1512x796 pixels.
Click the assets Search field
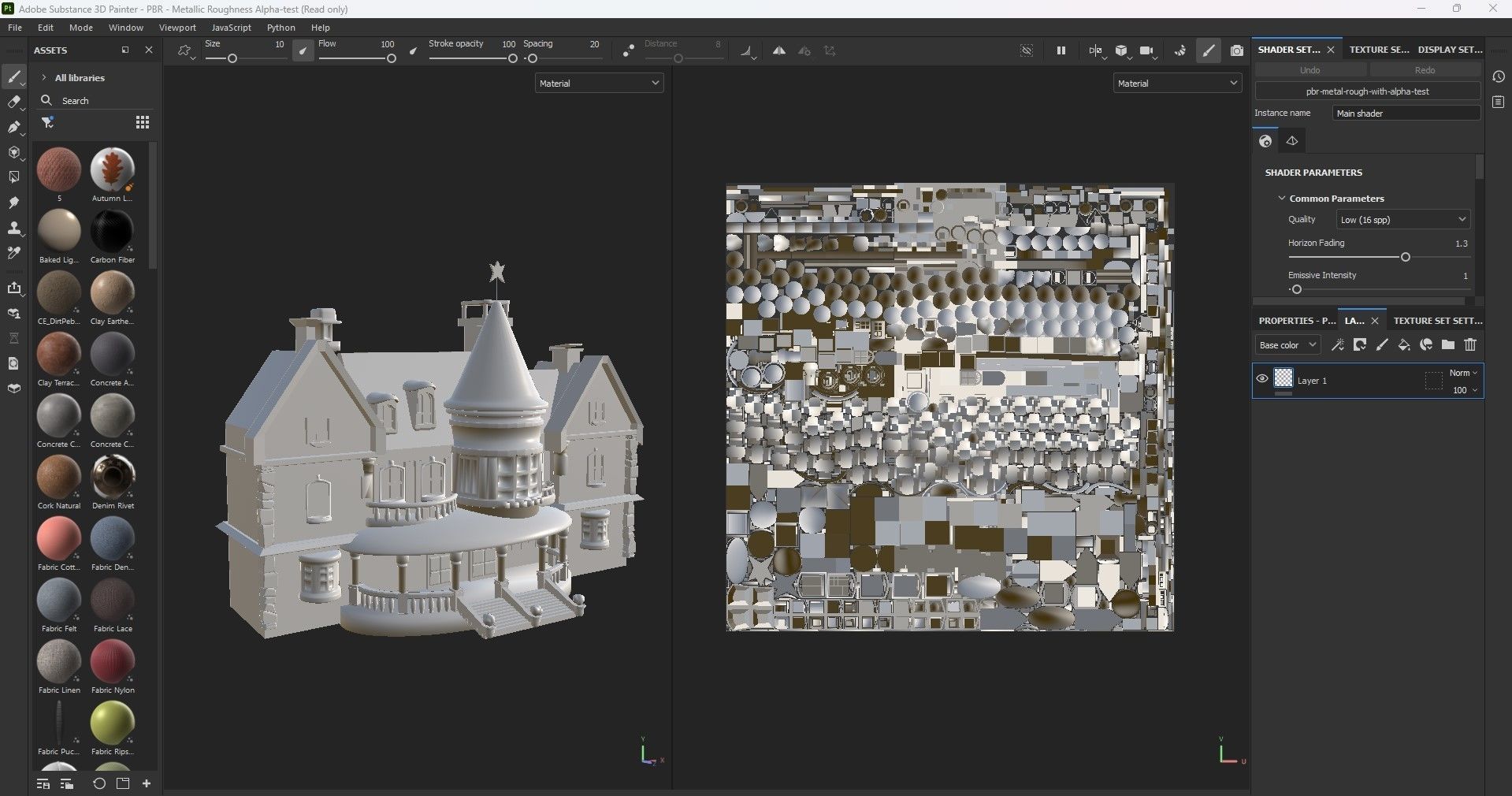point(95,101)
